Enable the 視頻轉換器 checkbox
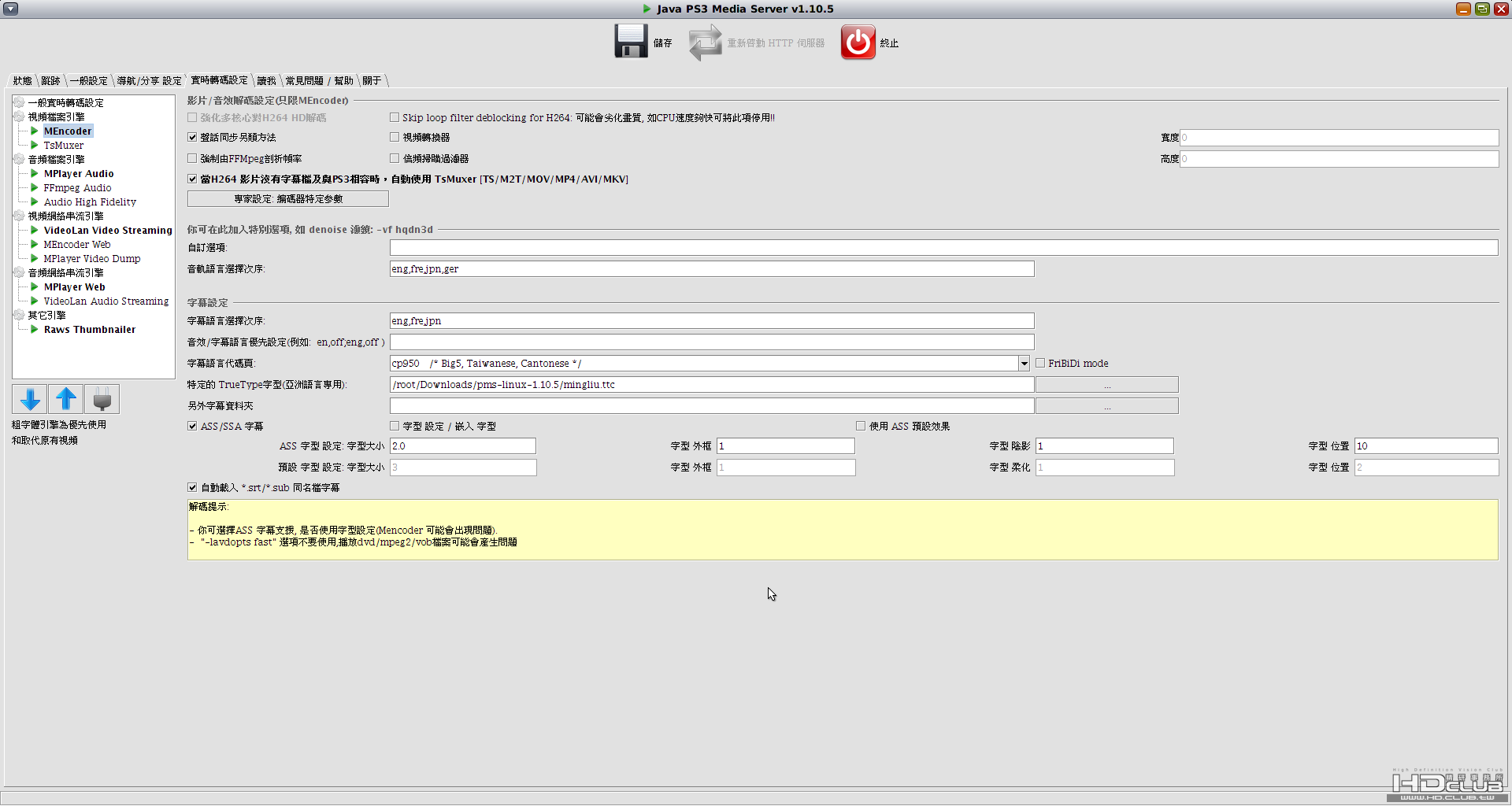Image resolution: width=1512 pixels, height=806 pixels. coord(395,137)
